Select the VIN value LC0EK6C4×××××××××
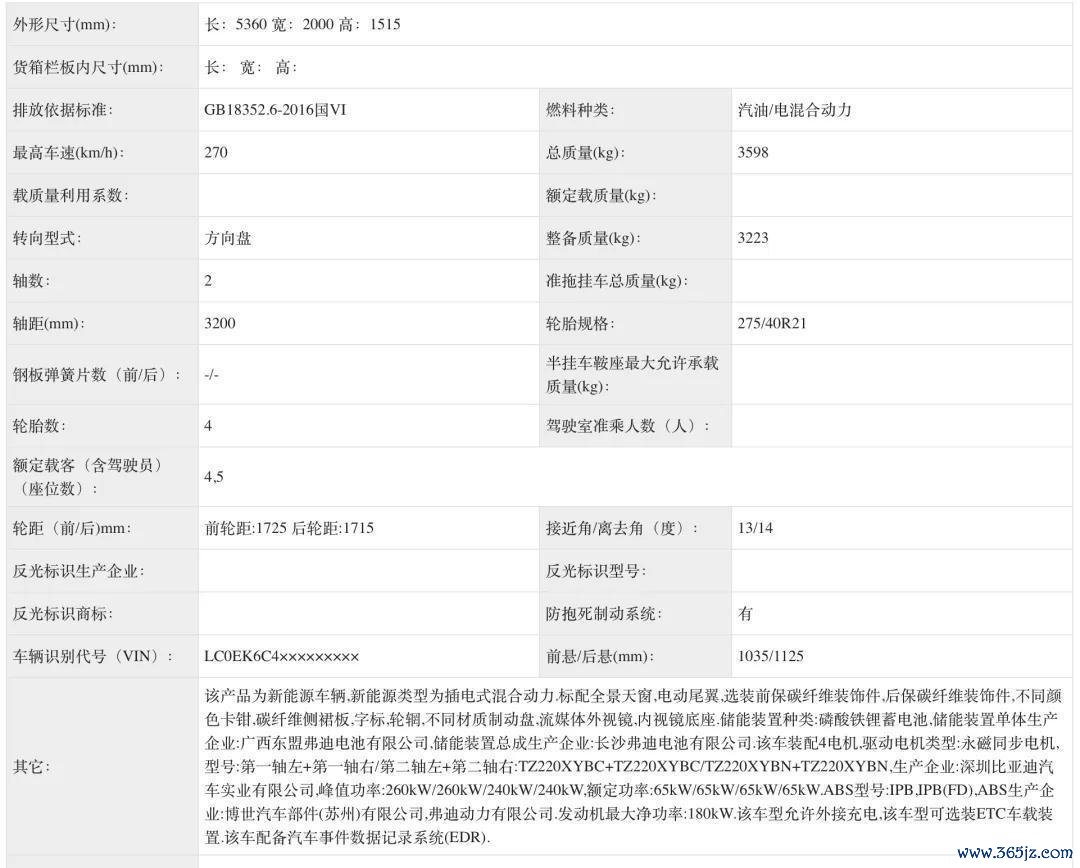Viewport: 1080px width, 868px height. tap(281, 656)
